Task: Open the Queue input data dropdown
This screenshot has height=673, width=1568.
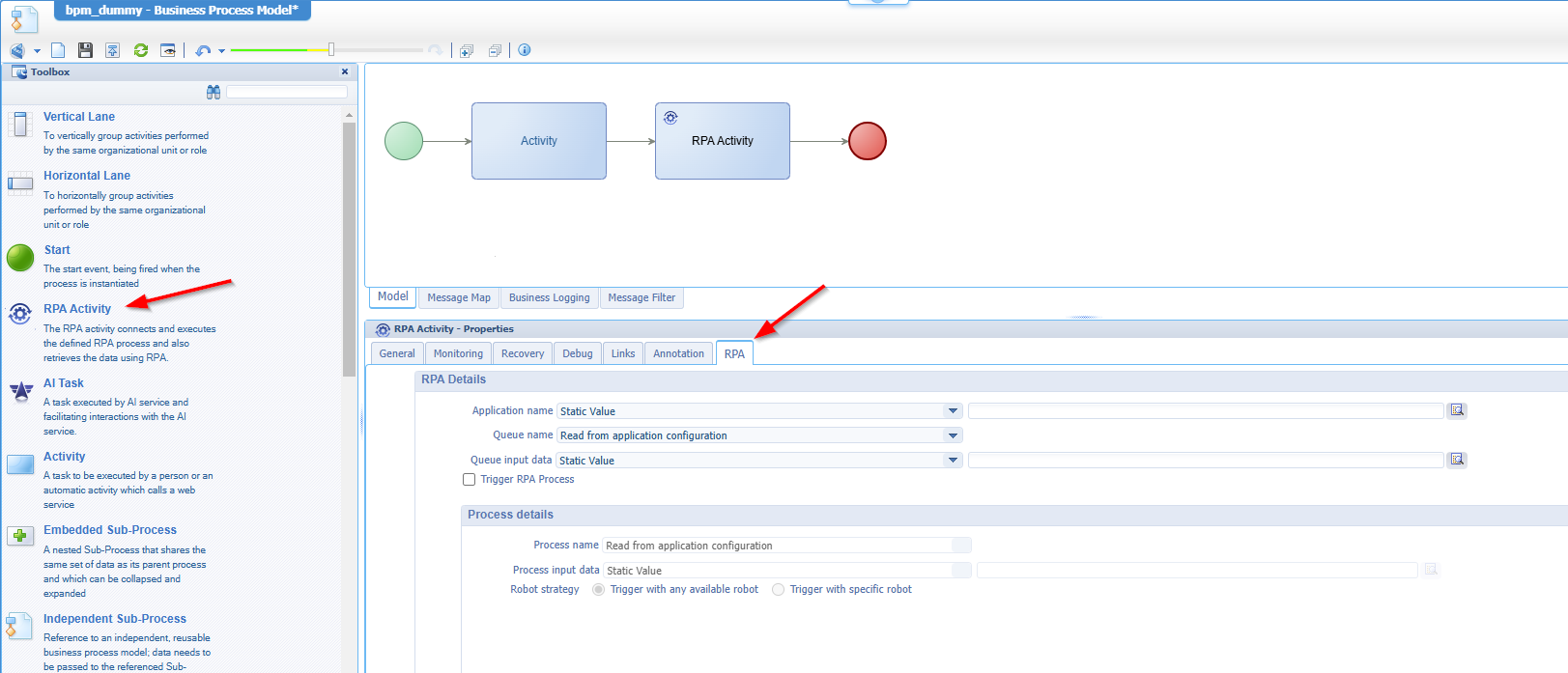Action: [x=953, y=461]
